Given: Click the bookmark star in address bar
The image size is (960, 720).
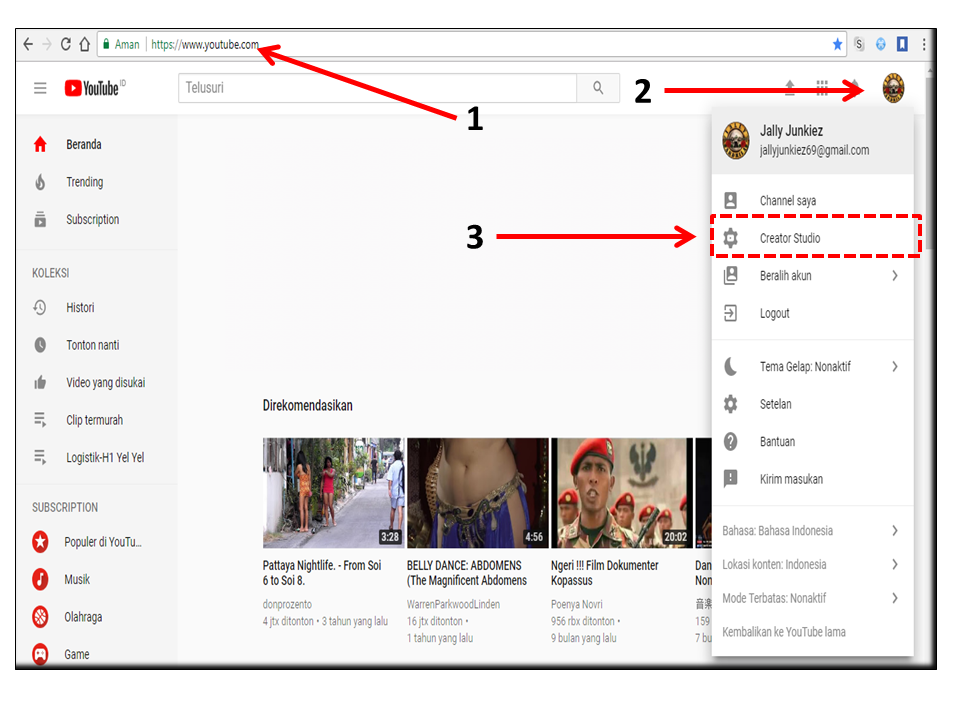Looking at the screenshot, I should 837,44.
